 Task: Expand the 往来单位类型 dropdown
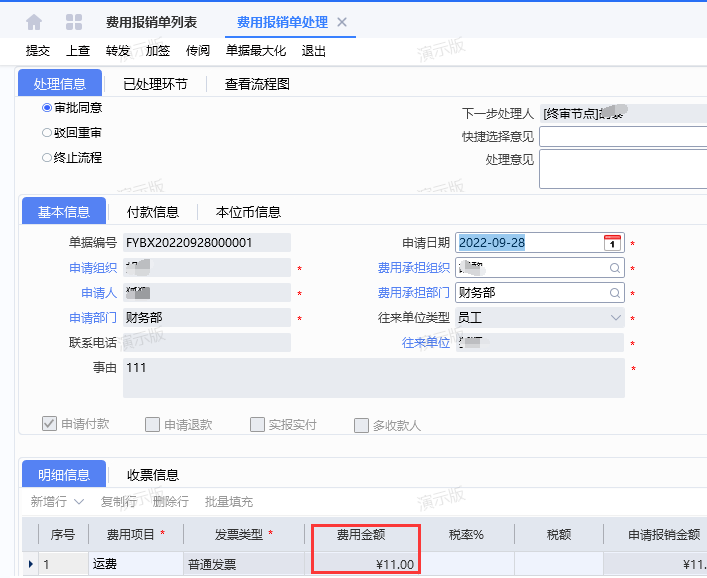coord(615,318)
